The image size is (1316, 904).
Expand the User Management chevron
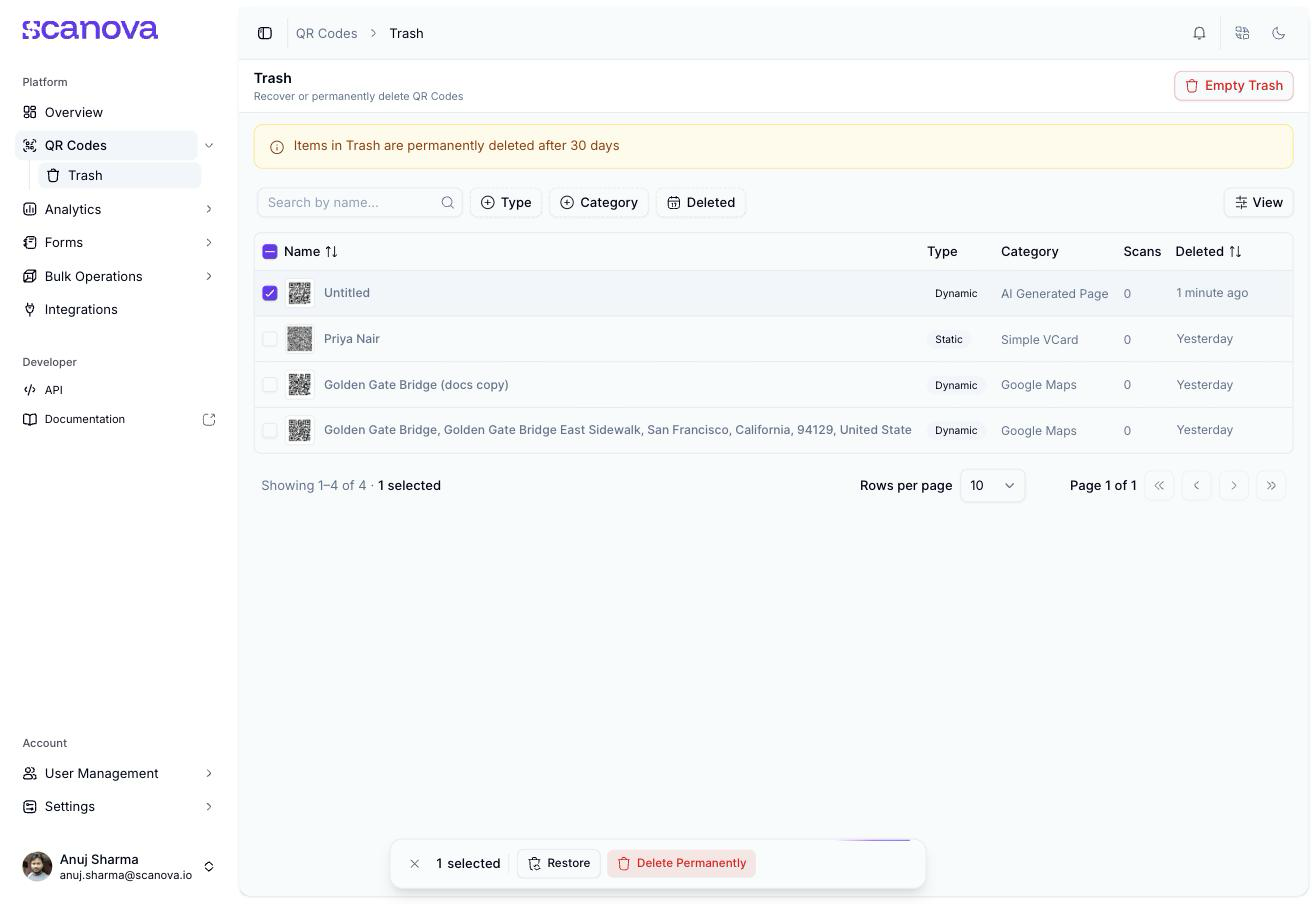(209, 773)
